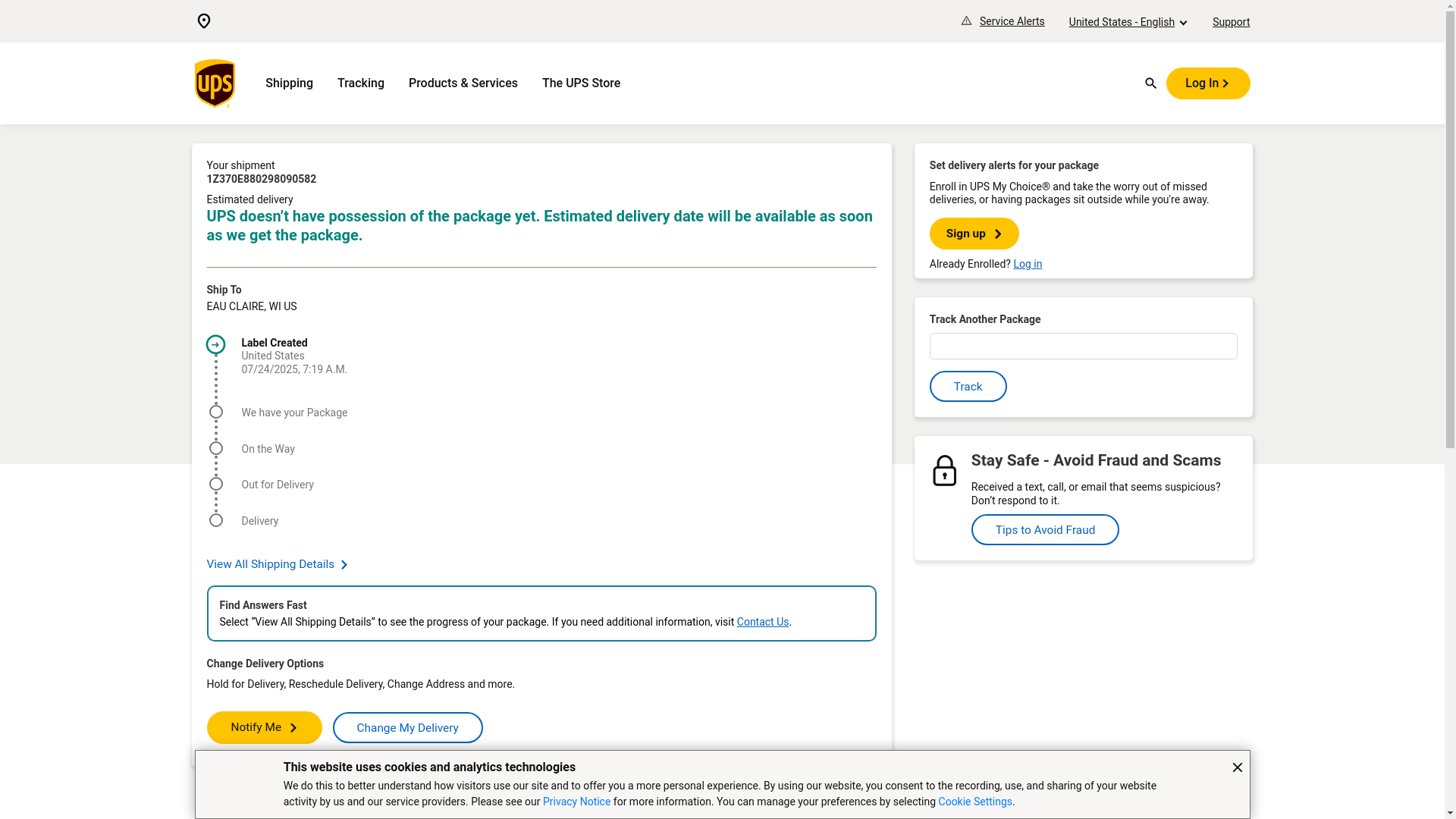The image size is (1456, 819).
Task: Click the Set delivery alerts heading
Action: (x=1014, y=165)
